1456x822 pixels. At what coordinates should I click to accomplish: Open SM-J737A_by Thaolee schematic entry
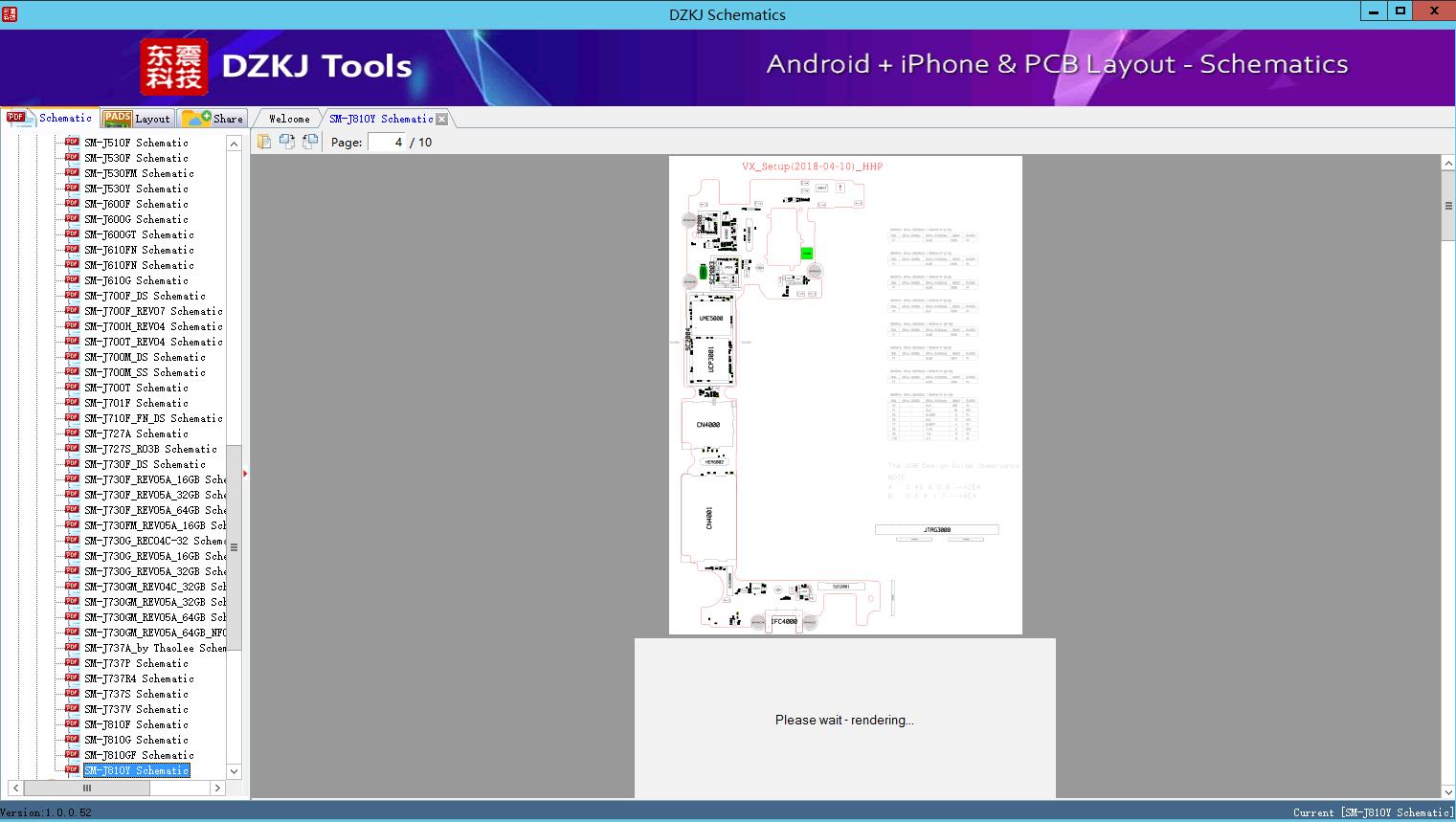155,648
